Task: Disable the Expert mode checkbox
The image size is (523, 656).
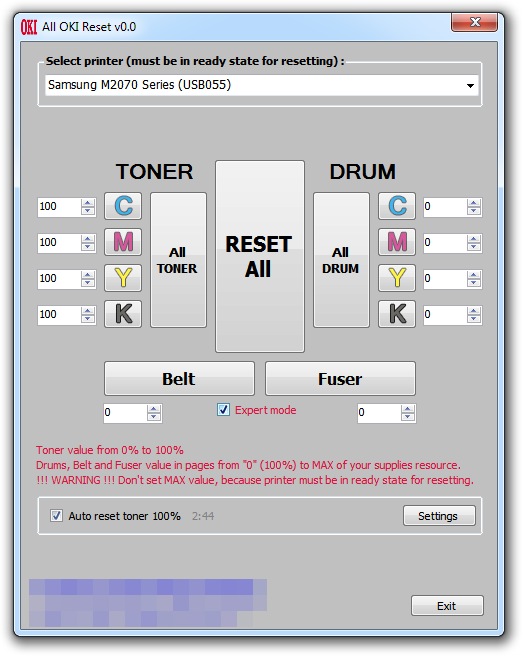Action: [x=223, y=410]
